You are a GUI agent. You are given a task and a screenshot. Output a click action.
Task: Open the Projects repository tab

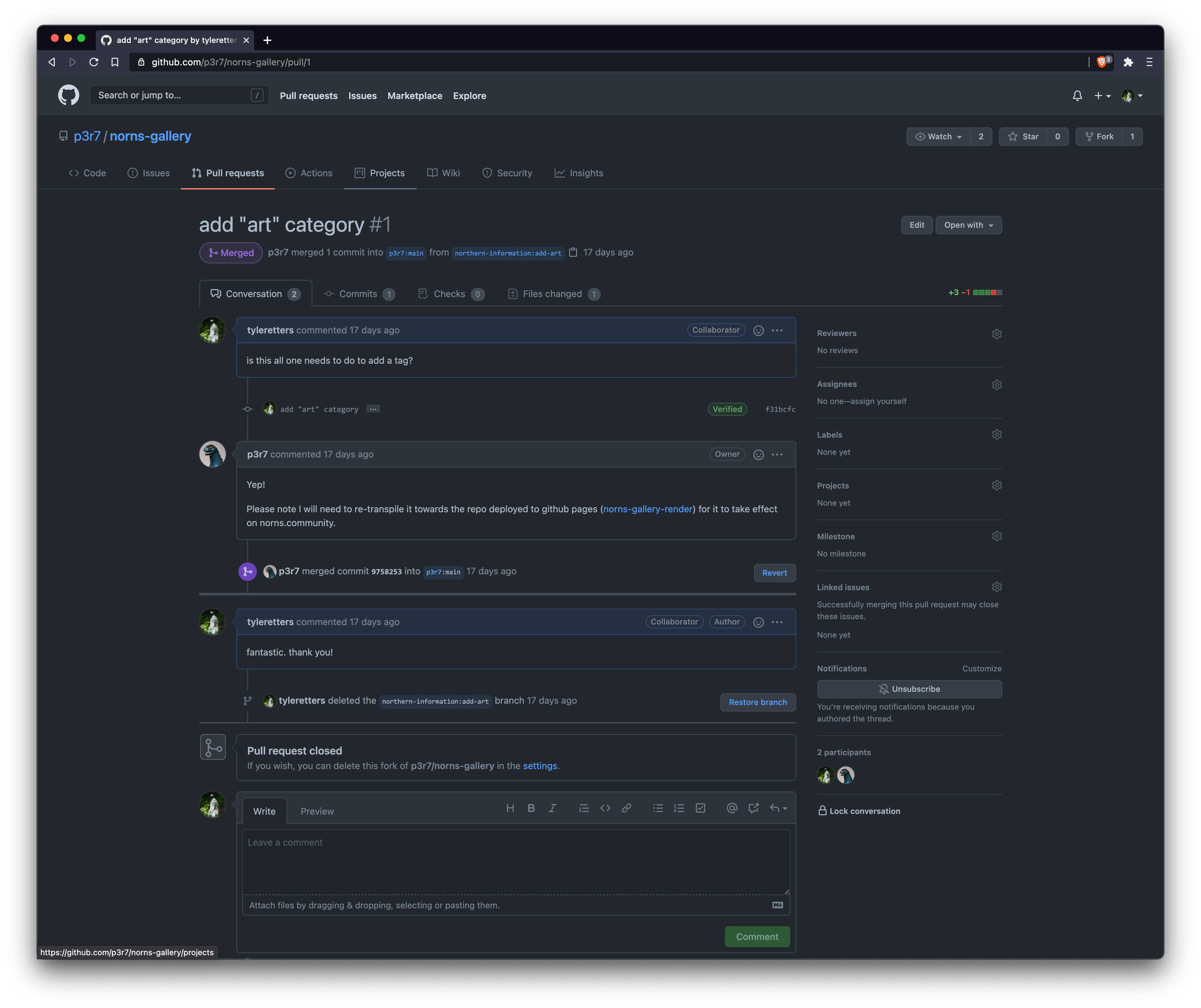tap(379, 173)
